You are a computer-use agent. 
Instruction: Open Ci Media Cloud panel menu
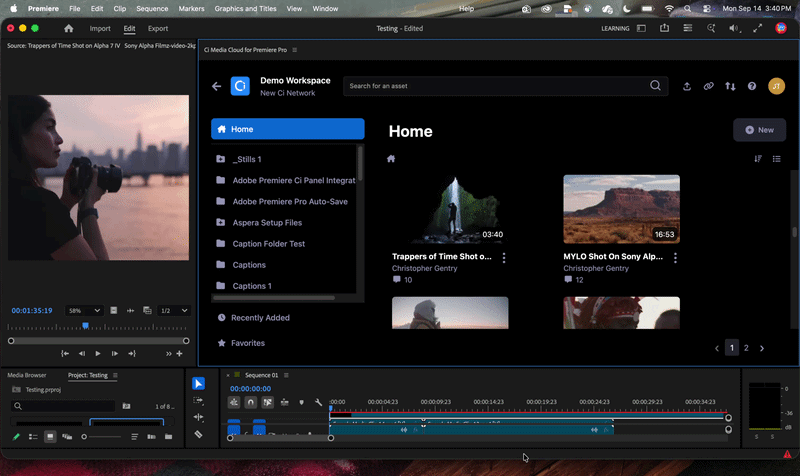pos(295,50)
